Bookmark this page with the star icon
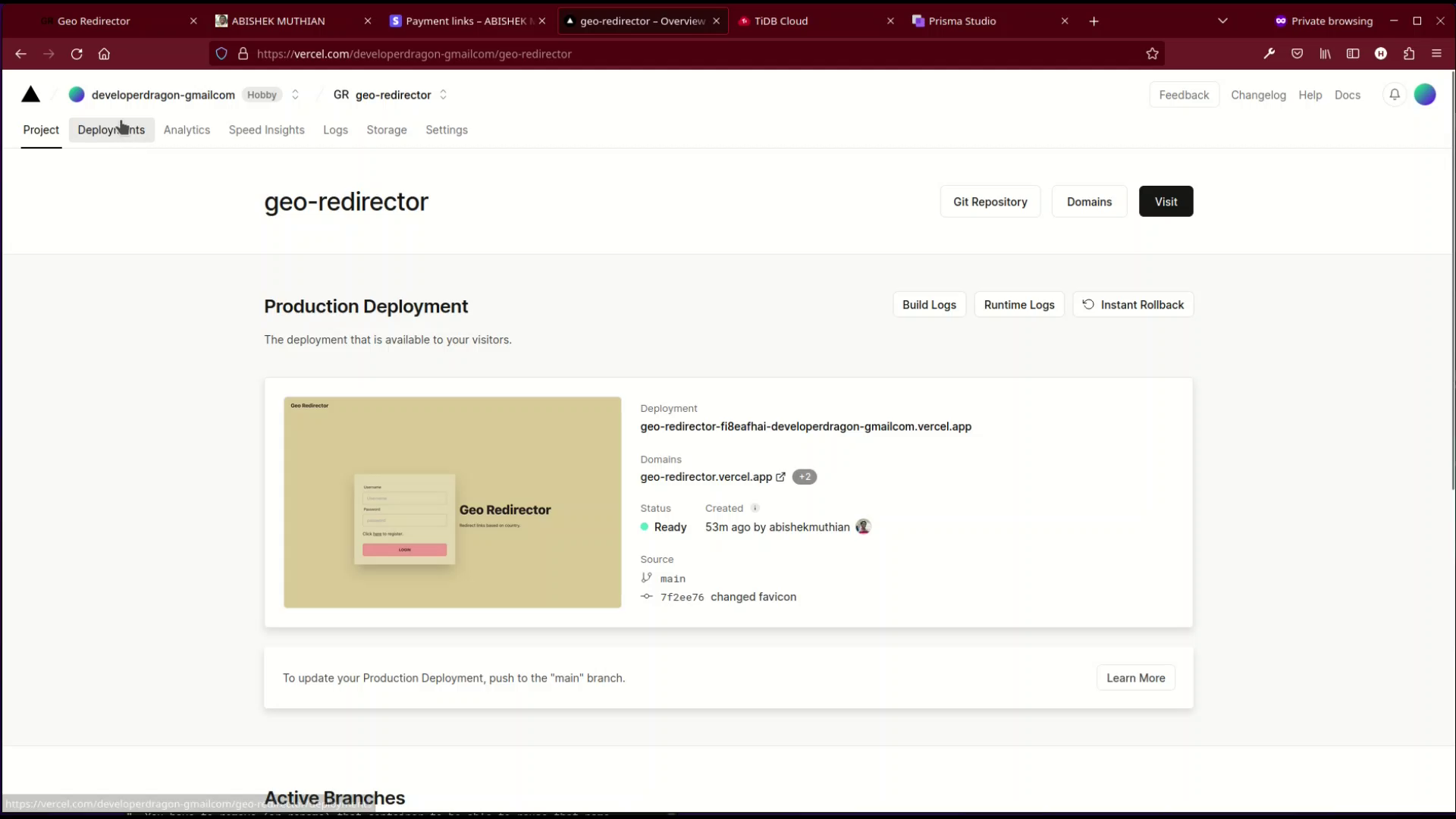 coord(1152,54)
